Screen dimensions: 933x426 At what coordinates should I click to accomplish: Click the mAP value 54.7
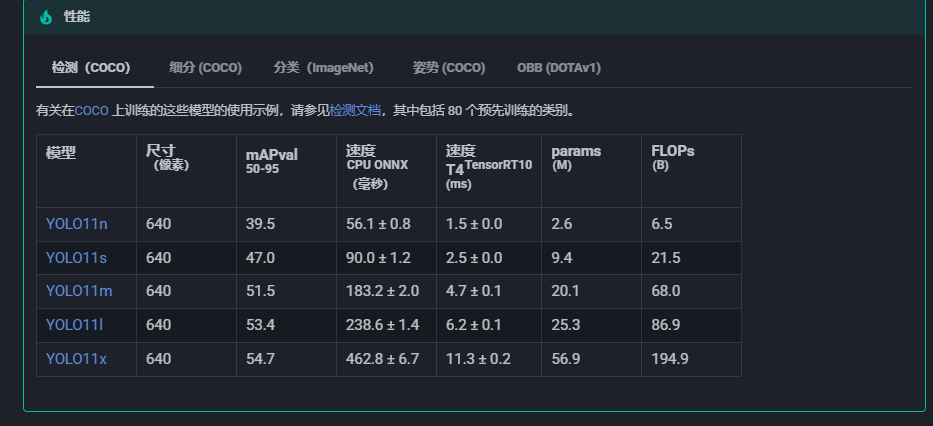click(261, 359)
